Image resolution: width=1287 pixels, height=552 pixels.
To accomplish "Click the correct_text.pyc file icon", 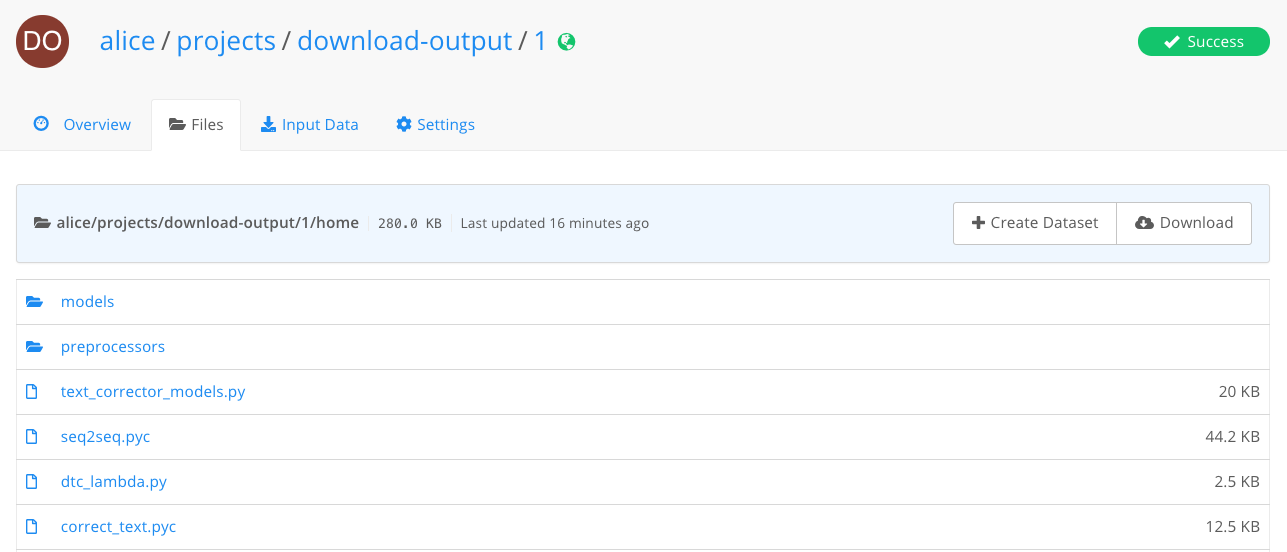I will pos(32,527).
